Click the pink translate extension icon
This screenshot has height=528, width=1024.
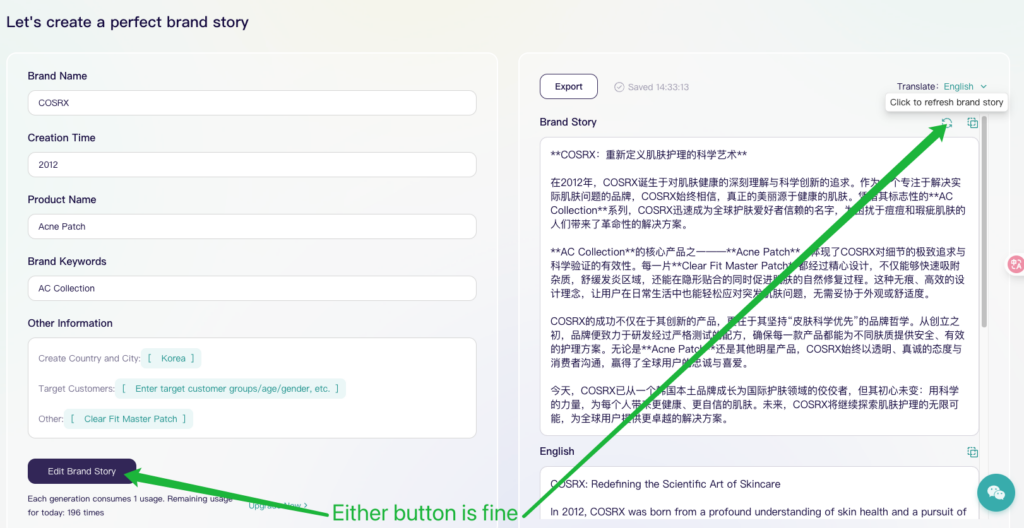click(1015, 264)
